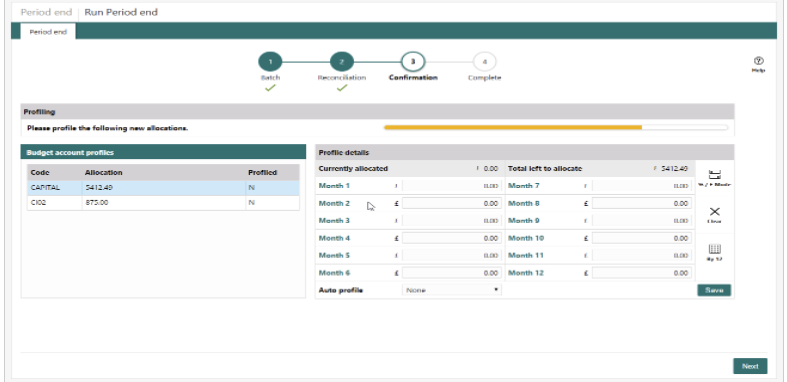Image resolution: width=787 pixels, height=382 pixels.
Task: Click the Month 1 amount field
Action: (451, 186)
